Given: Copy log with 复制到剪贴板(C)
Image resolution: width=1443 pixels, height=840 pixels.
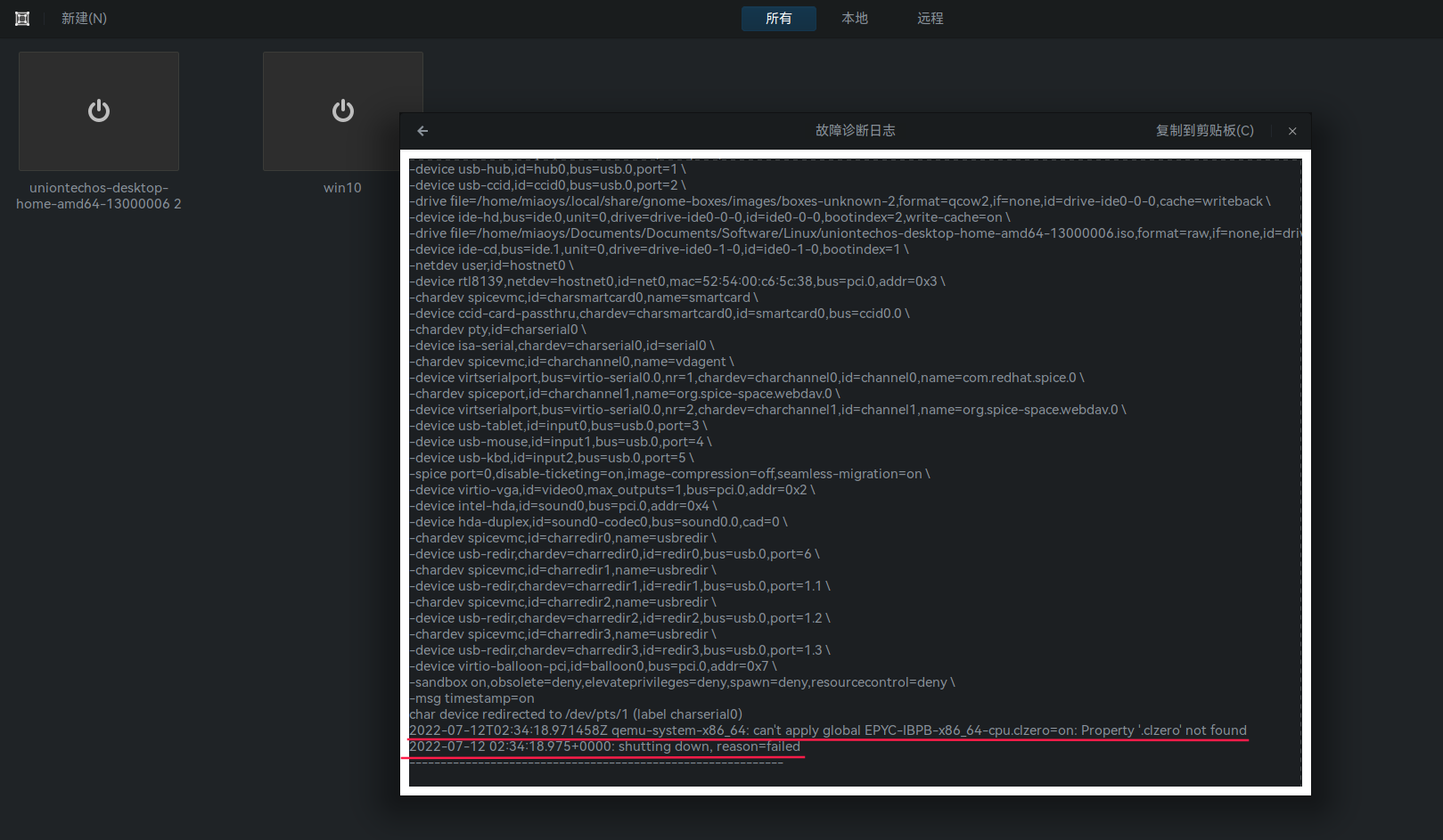Looking at the screenshot, I should point(1204,131).
